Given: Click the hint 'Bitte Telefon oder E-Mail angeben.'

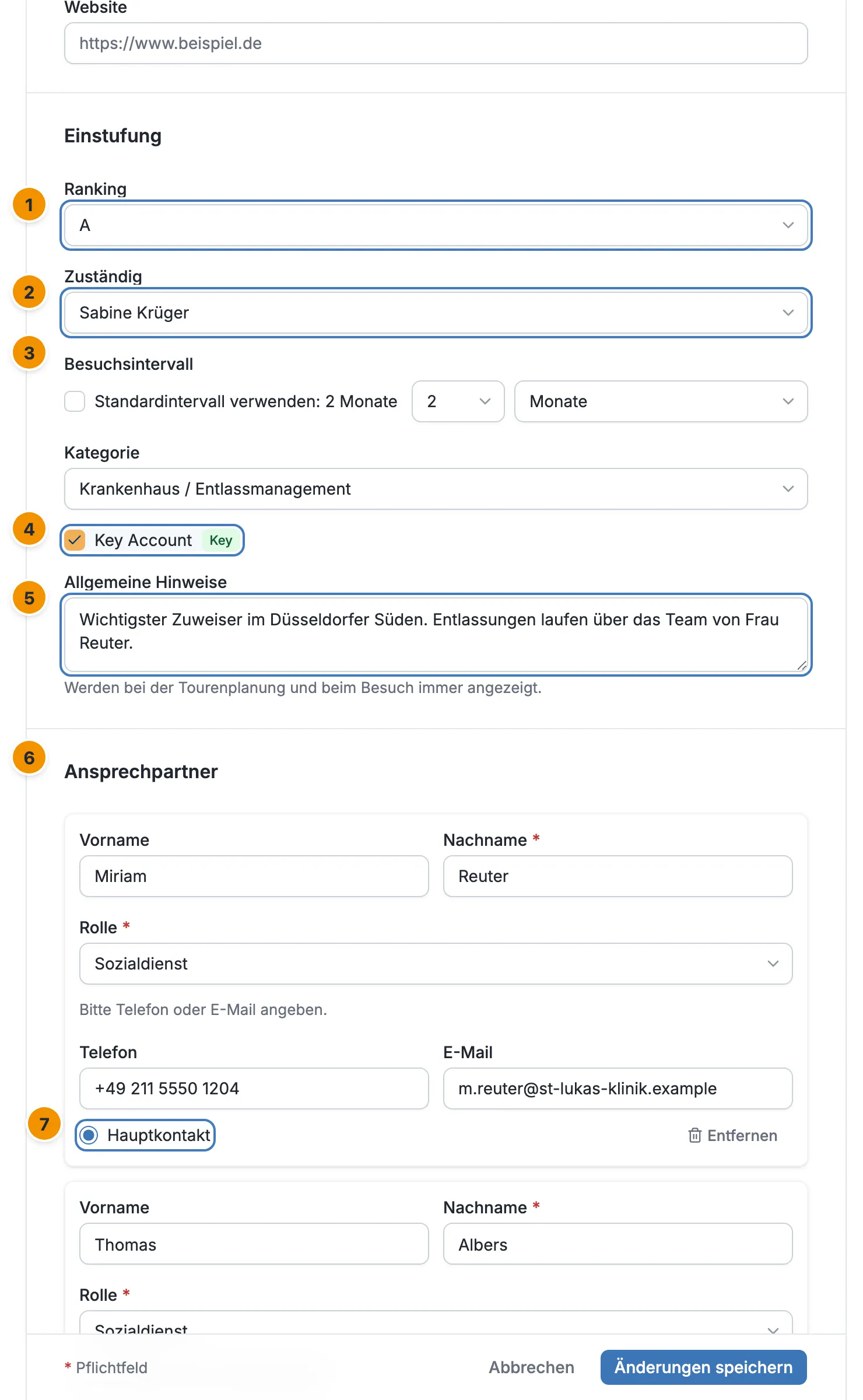Looking at the screenshot, I should (204, 1010).
